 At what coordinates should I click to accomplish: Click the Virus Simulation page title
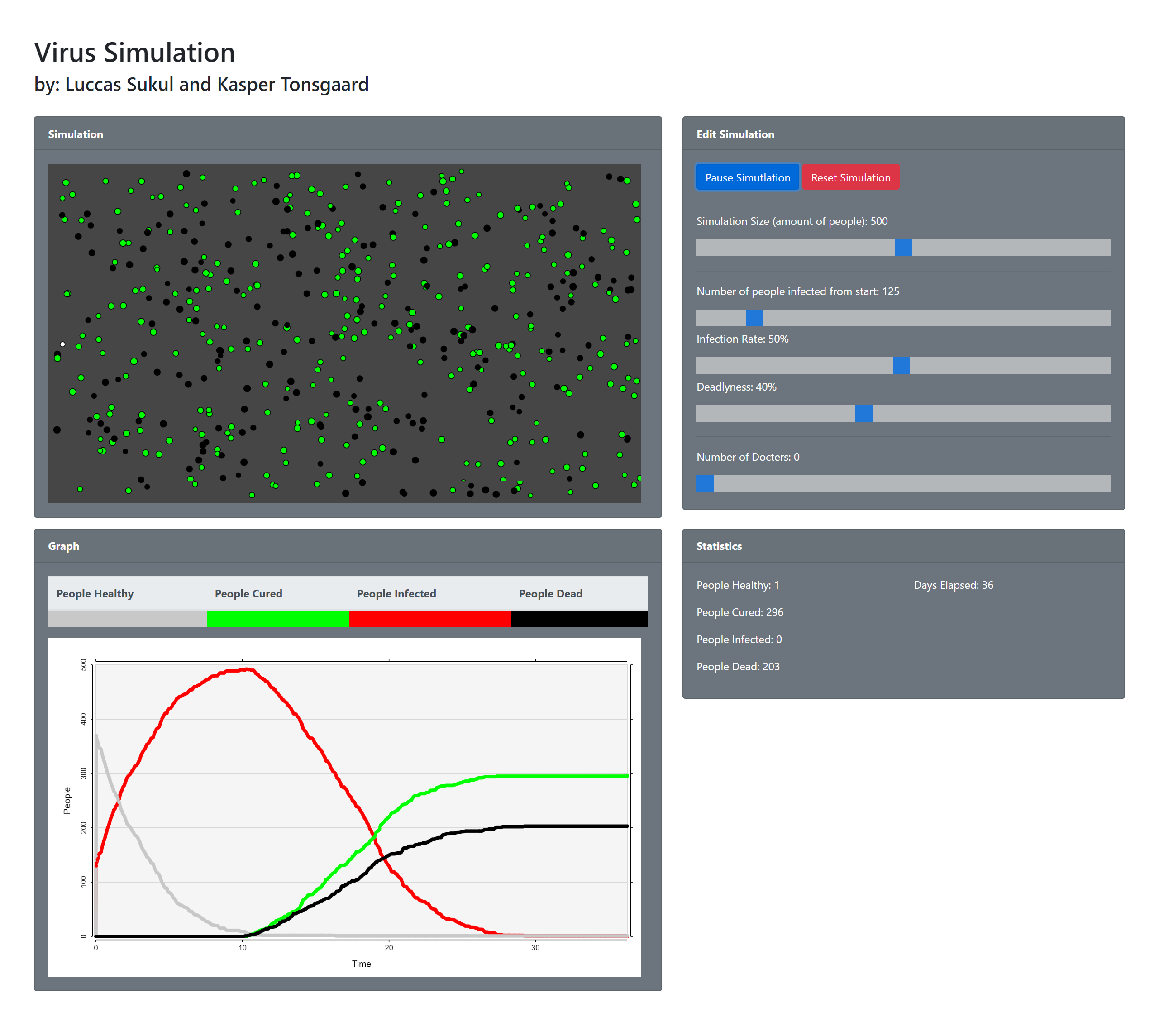point(134,53)
